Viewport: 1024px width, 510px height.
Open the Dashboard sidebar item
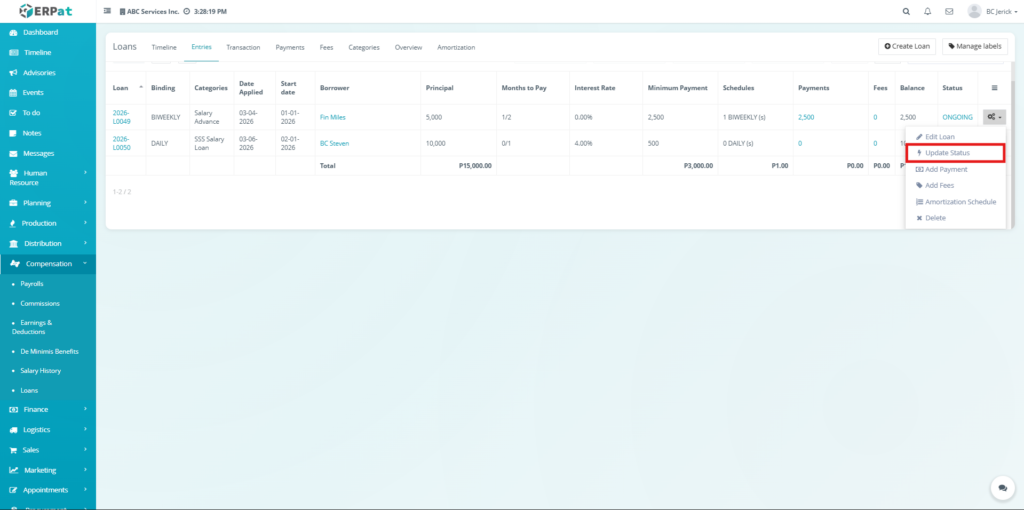[x=40, y=32]
